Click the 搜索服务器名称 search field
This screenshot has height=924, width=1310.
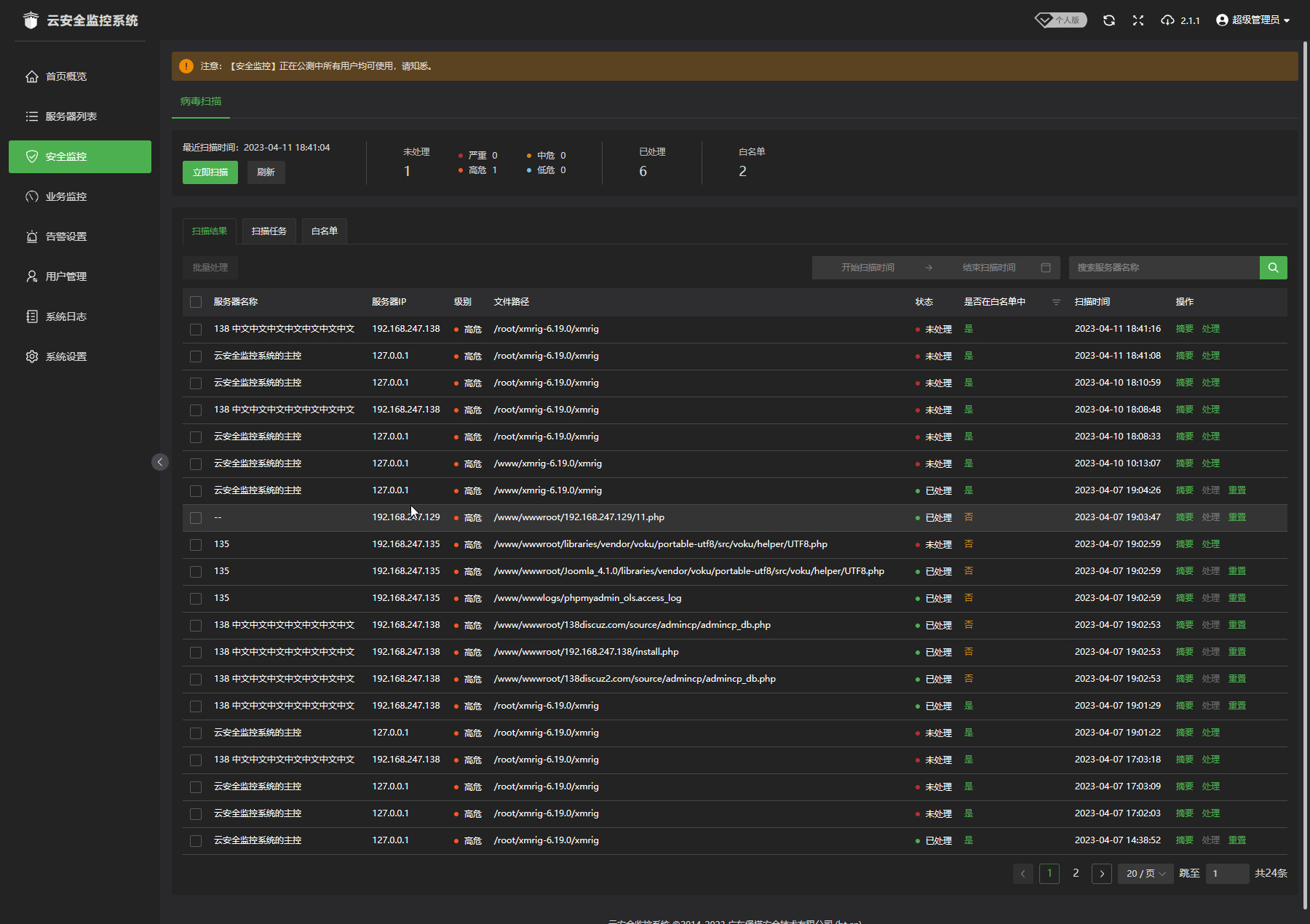coord(1164,268)
